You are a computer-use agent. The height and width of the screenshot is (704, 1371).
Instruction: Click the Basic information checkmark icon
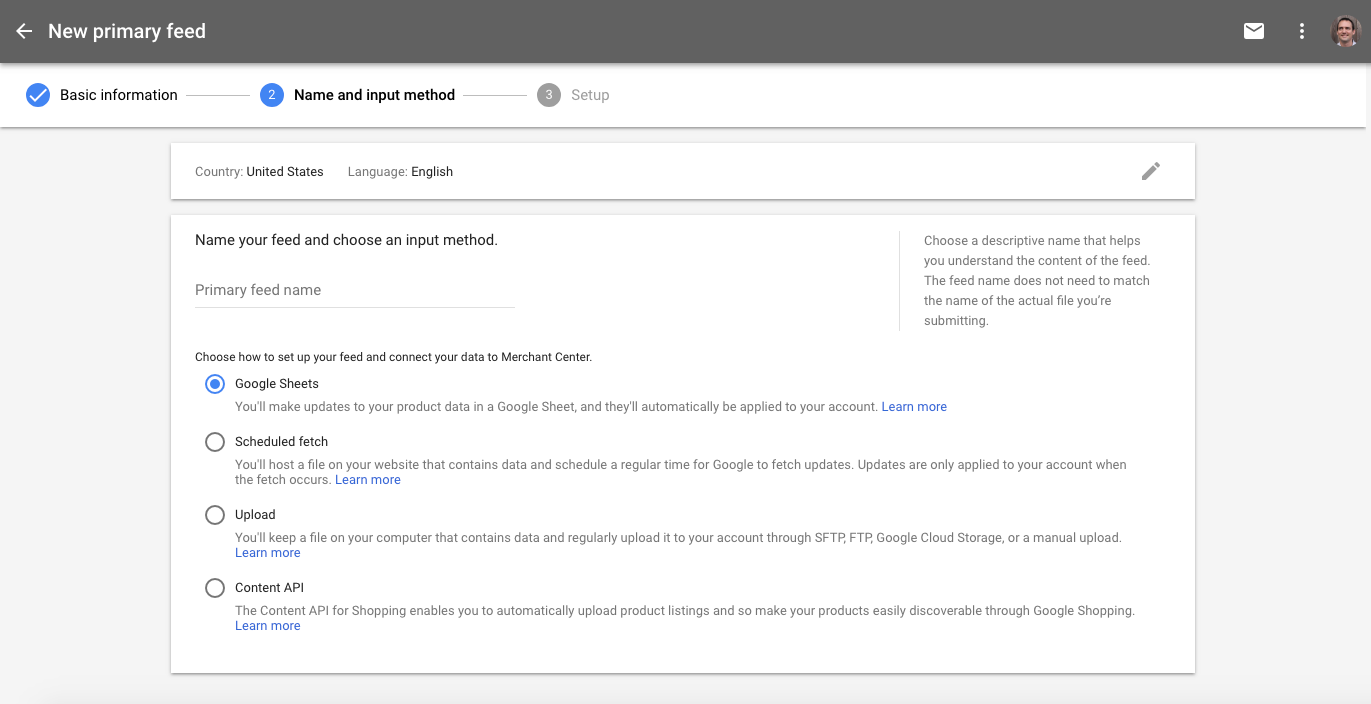point(38,95)
